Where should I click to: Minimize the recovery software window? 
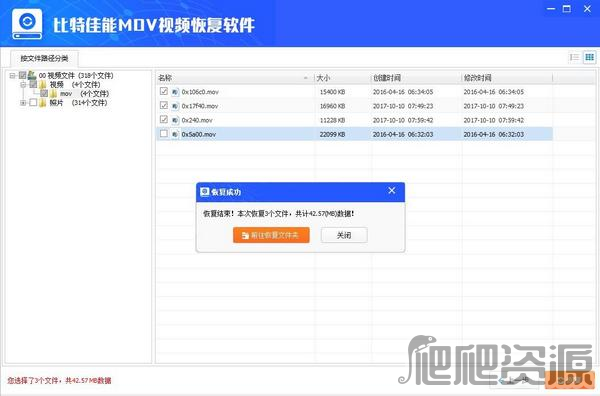pyautogui.click(x=551, y=9)
